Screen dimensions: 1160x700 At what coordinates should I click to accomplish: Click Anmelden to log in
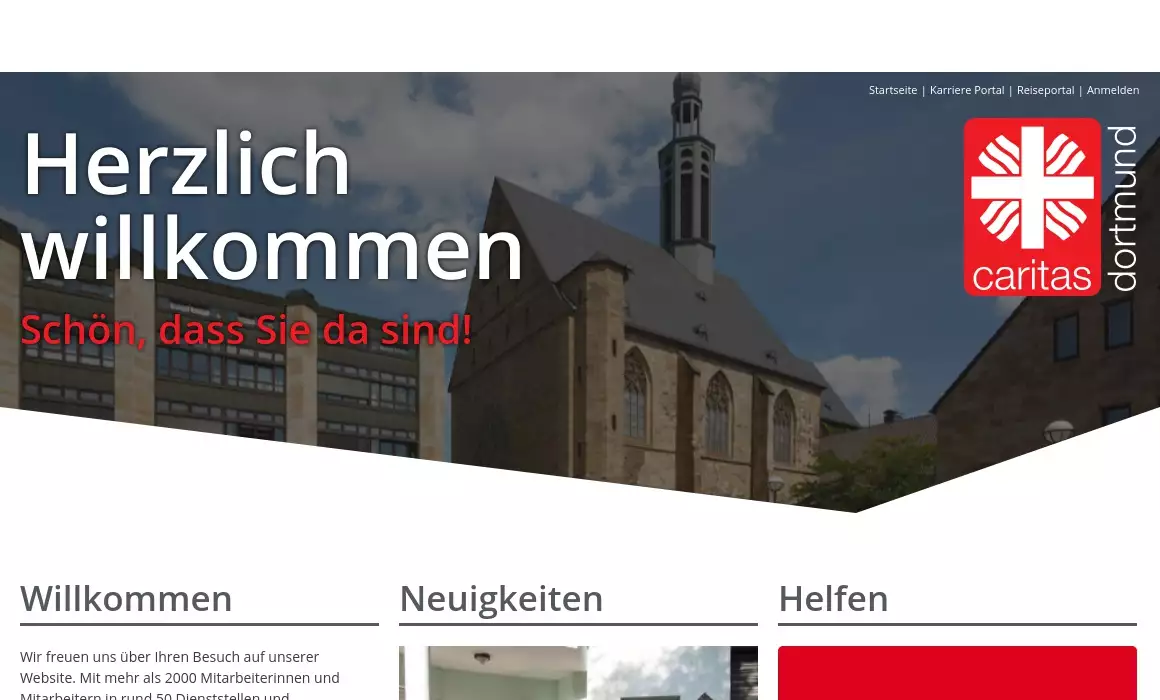tap(1112, 90)
